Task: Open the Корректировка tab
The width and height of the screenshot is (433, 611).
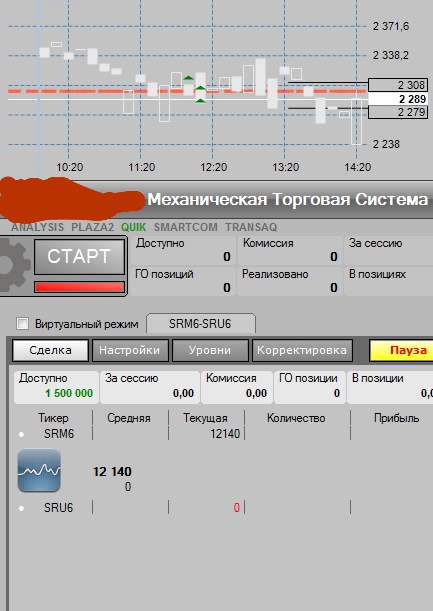Action: click(302, 350)
